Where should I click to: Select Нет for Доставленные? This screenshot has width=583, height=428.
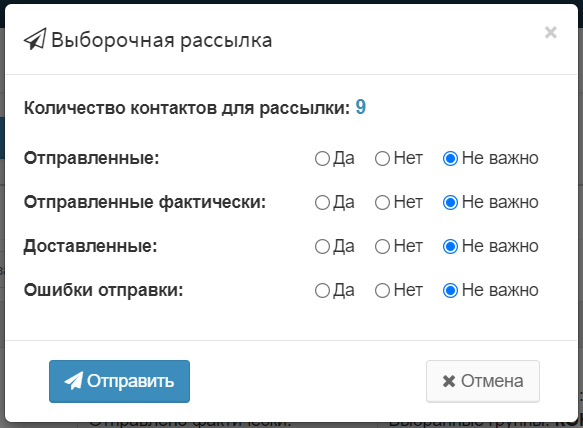click(382, 247)
